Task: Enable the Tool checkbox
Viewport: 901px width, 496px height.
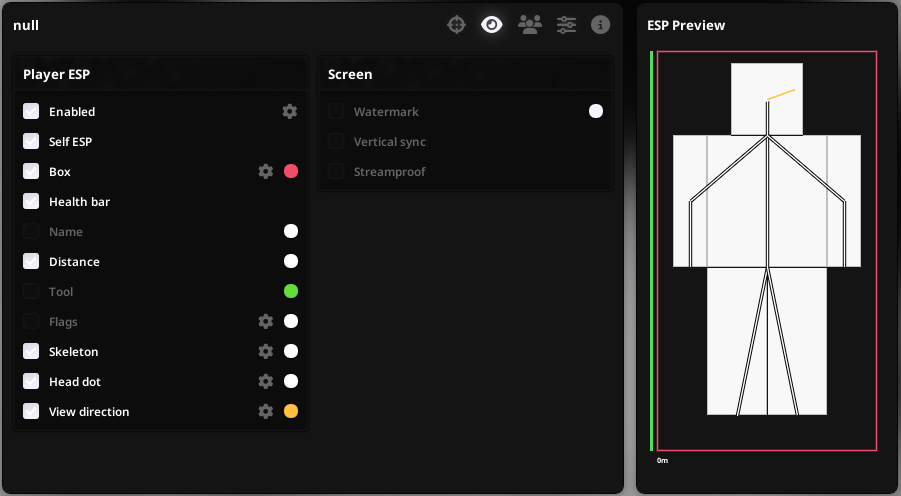Action: pyautogui.click(x=31, y=291)
